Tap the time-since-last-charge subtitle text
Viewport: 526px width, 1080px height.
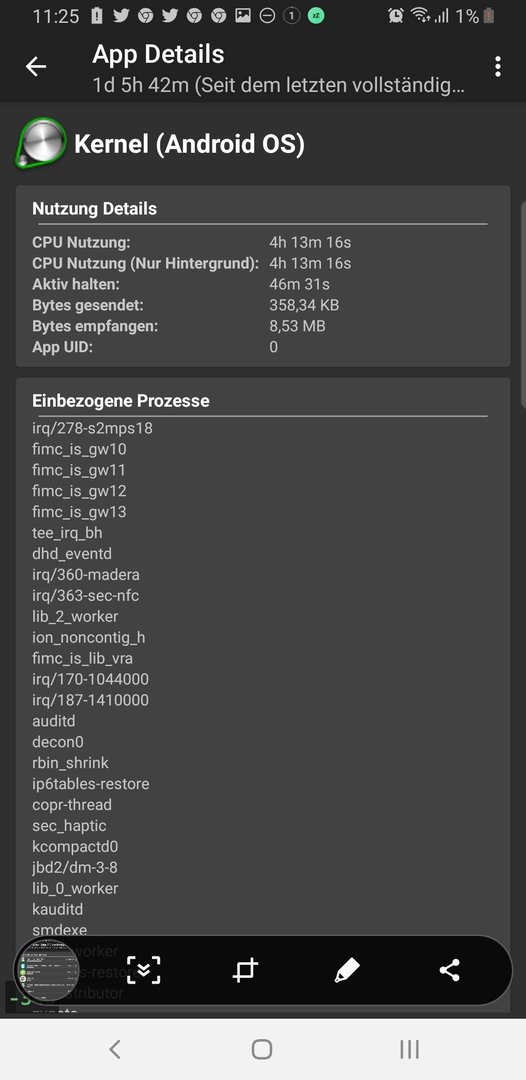coord(278,86)
